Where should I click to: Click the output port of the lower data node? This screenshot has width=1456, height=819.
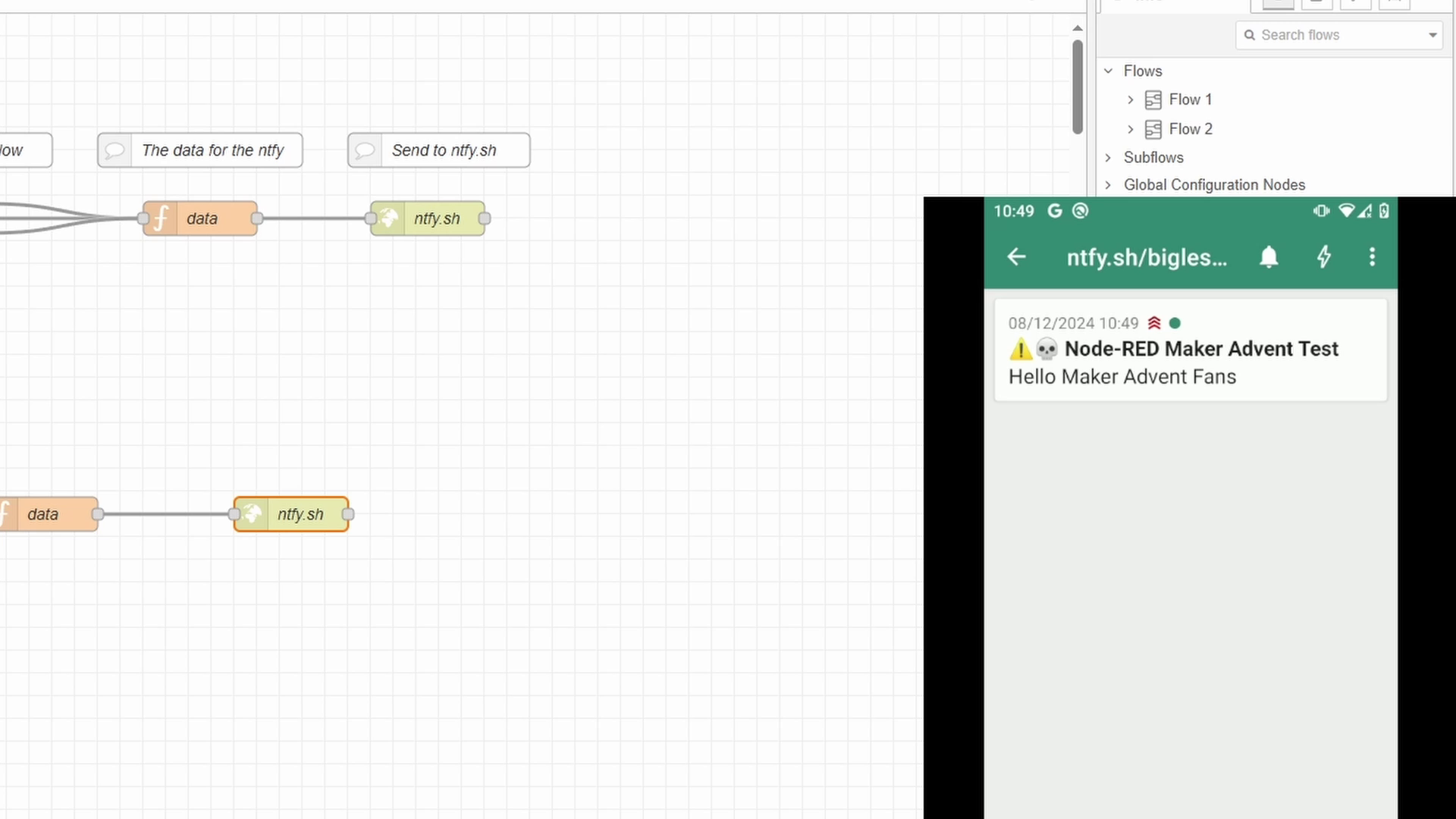(98, 514)
